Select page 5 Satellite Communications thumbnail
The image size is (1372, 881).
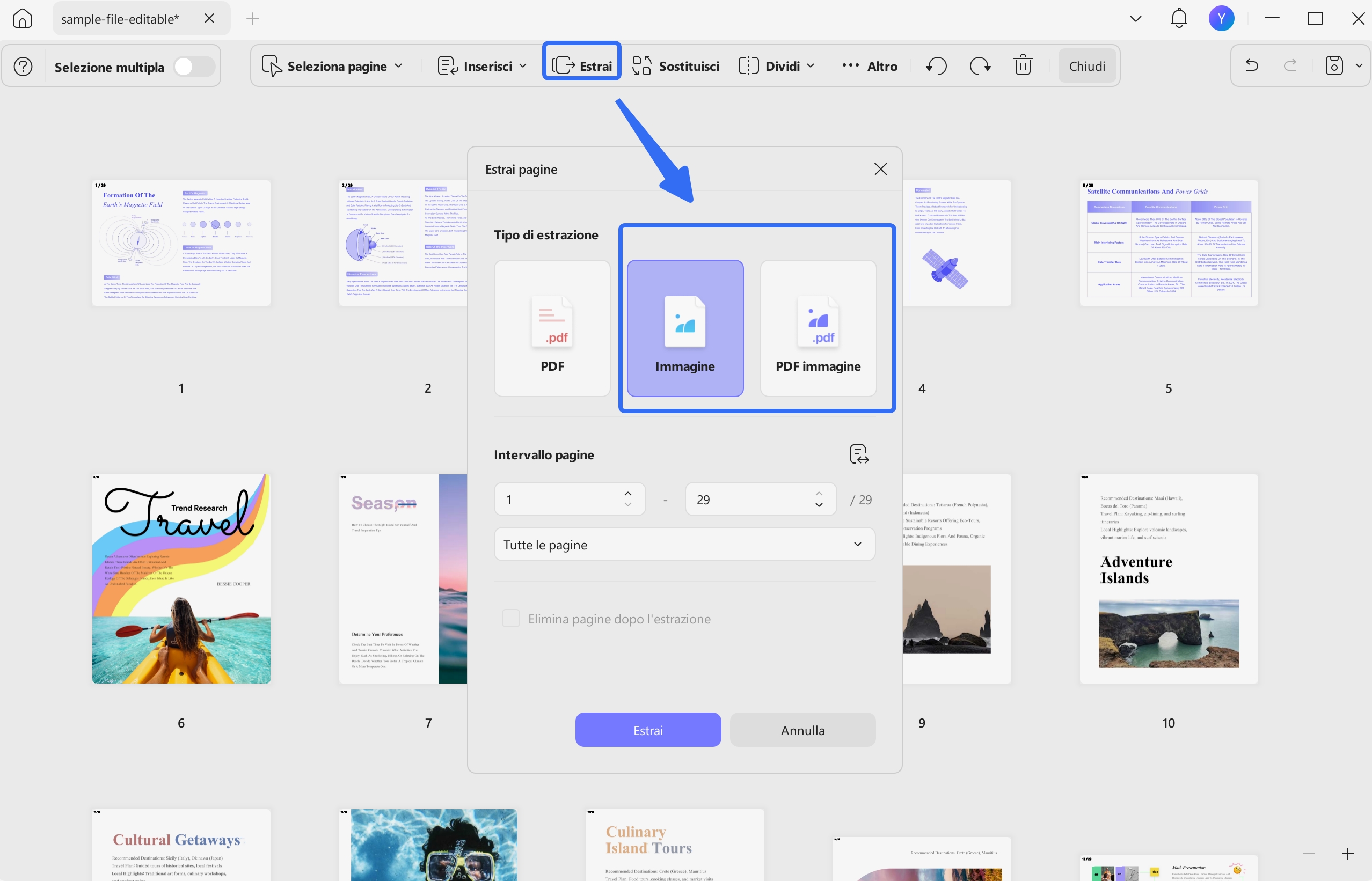click(x=1169, y=243)
